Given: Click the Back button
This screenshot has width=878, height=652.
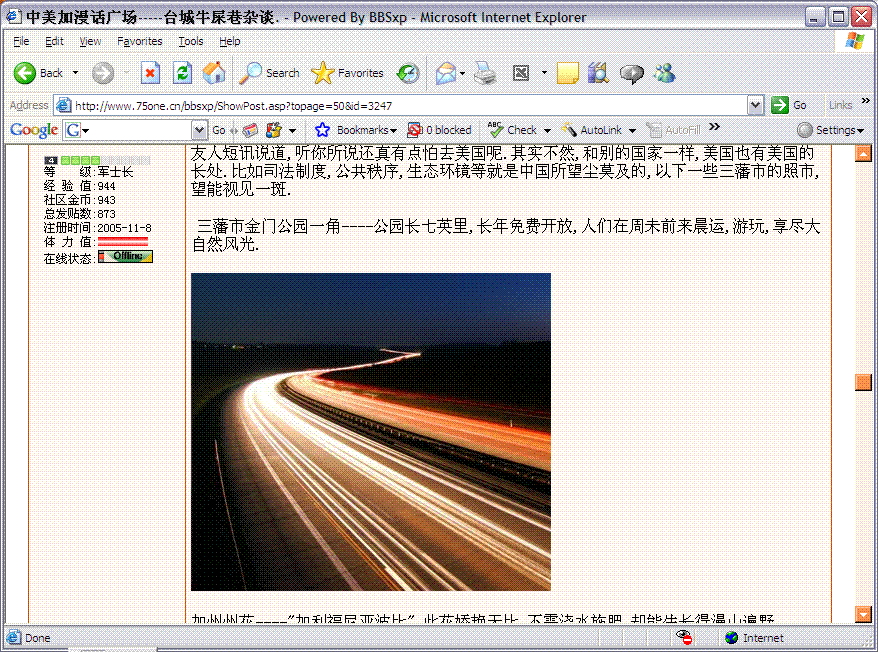Looking at the screenshot, I should [39, 73].
